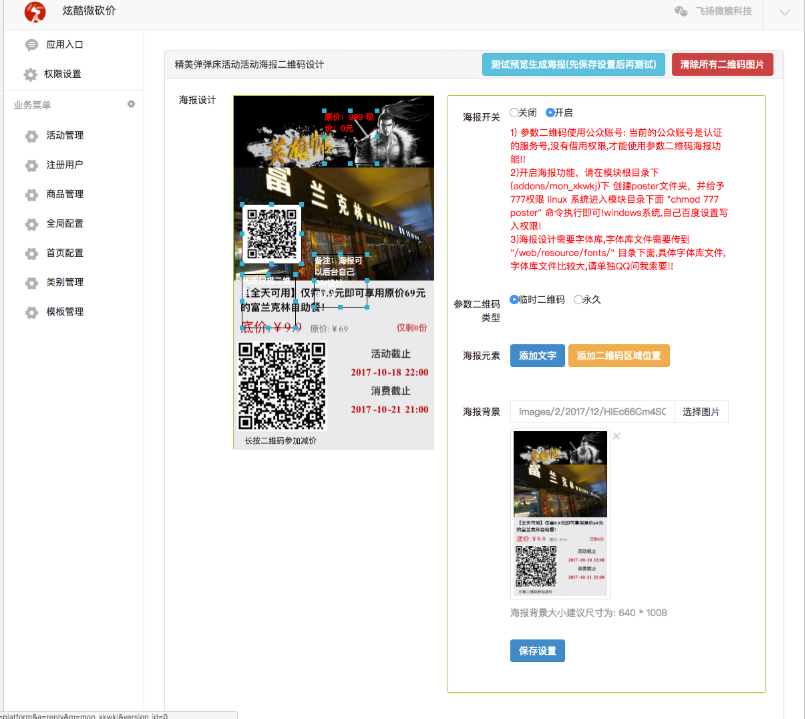Image resolution: width=805 pixels, height=719 pixels.
Task: Open 模板管理 menu item
Action: pos(65,312)
